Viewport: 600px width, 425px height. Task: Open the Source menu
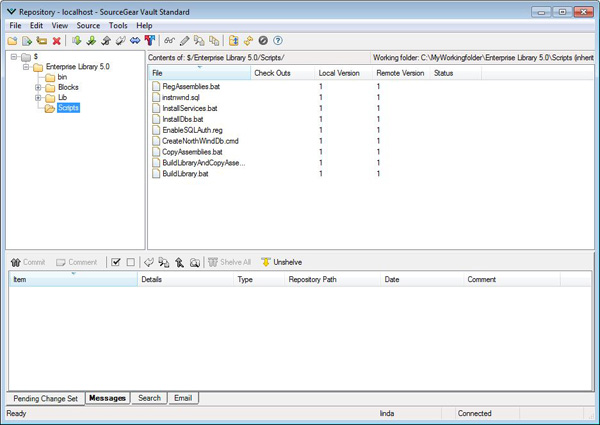tap(88, 25)
